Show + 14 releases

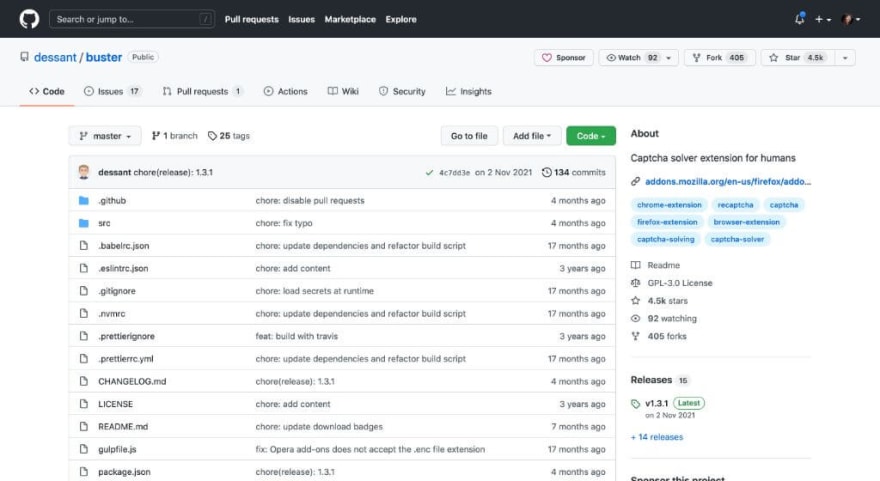click(x=657, y=437)
